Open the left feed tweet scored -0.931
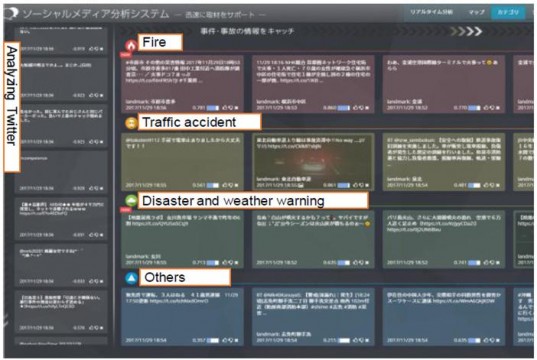The height and width of the screenshot is (360, 537). 61,218
